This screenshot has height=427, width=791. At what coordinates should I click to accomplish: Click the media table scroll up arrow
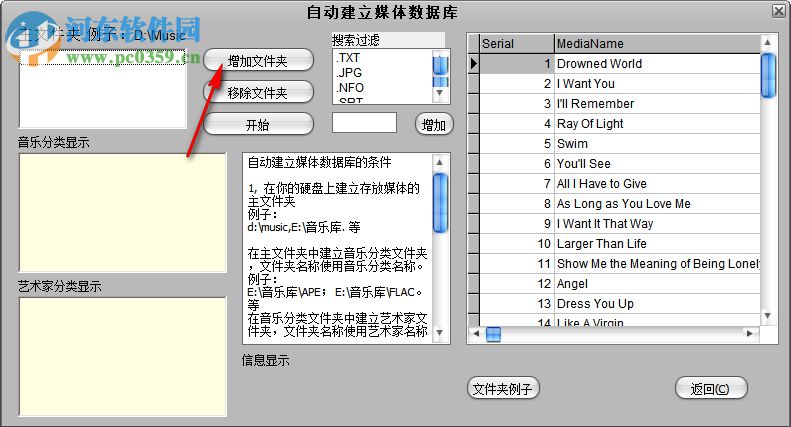tap(767, 42)
